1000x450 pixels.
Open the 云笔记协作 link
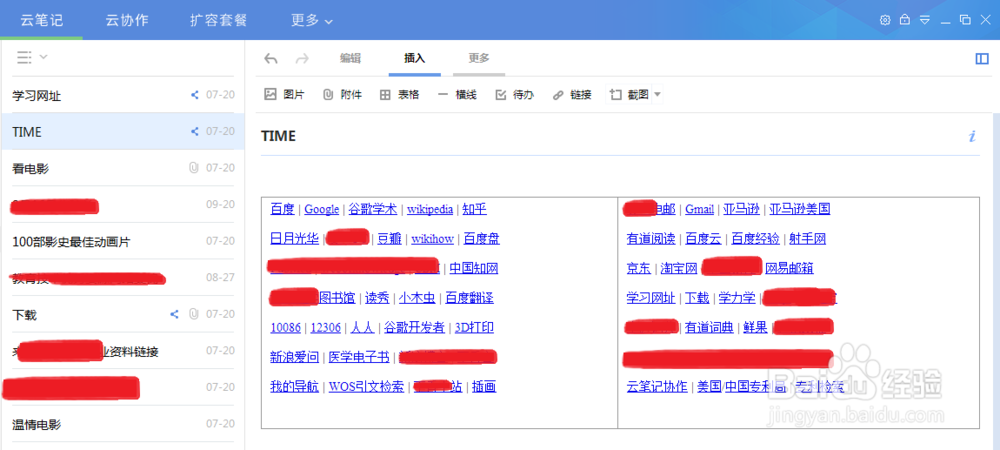point(657,386)
